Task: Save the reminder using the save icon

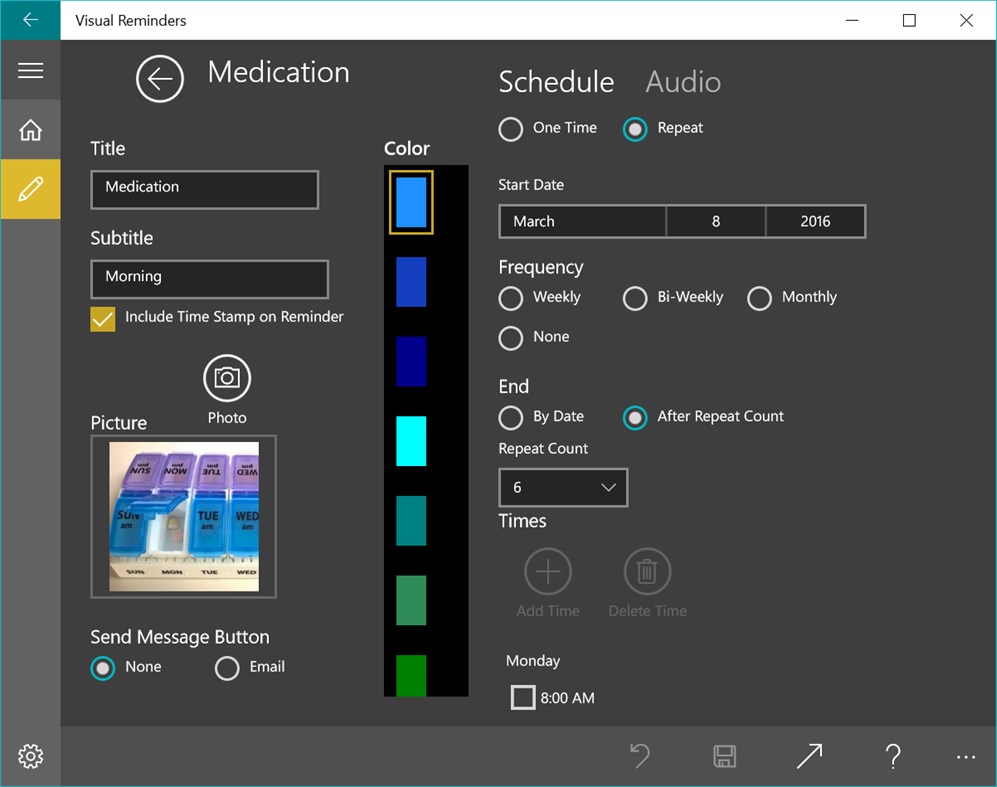Action: point(724,756)
